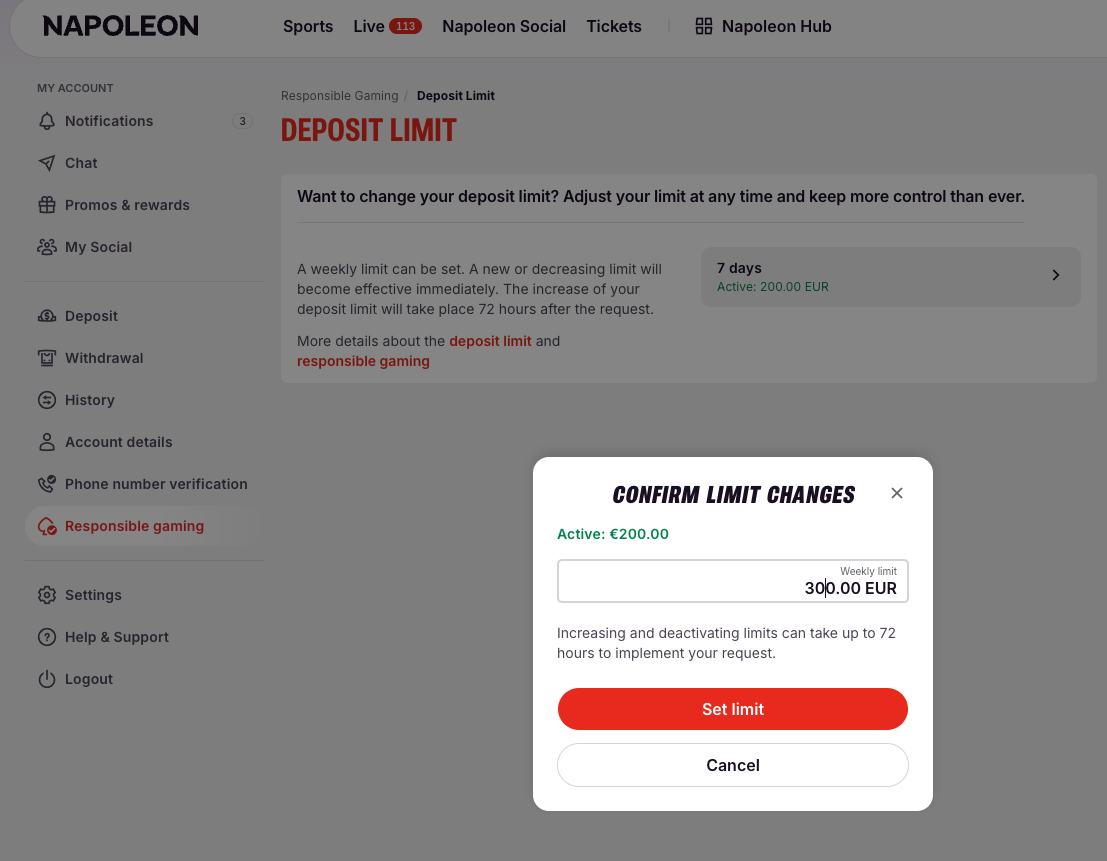Click the Deposit coin icon
This screenshot has width=1107, height=861.
[47, 316]
